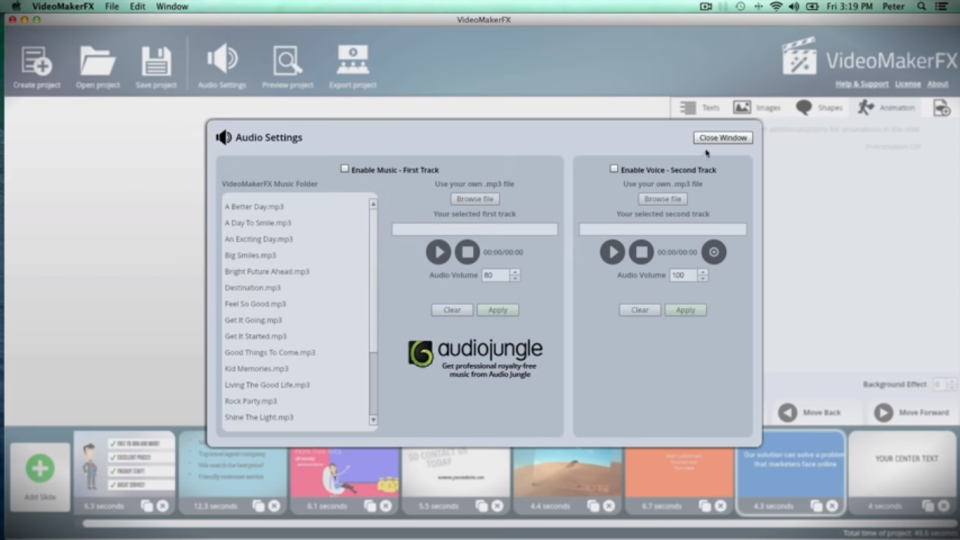Open Audio Settings speaker icon in toolbar
This screenshot has width=960, height=540.
[222, 59]
